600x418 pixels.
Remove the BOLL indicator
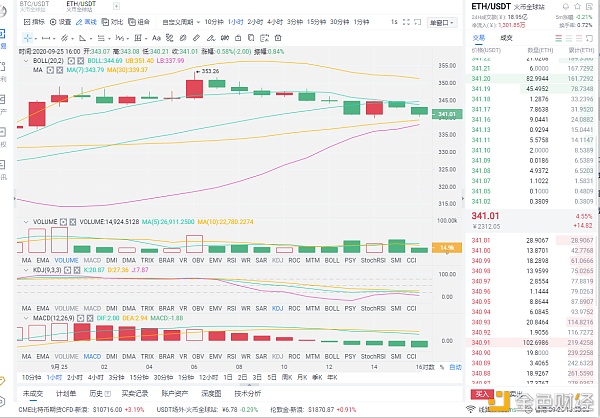[x=80, y=61]
